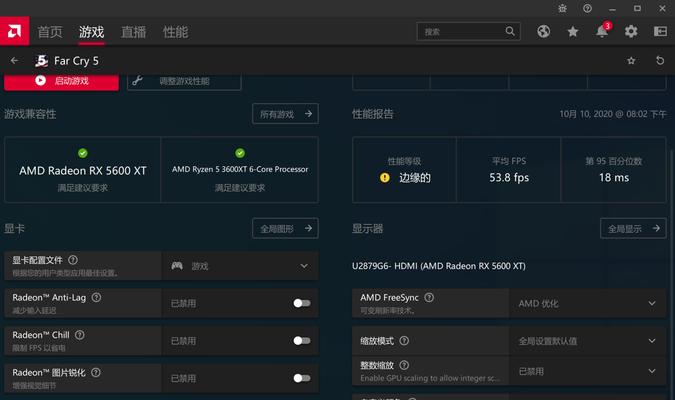Show help for Radeon Anti-Lag
675x400 pixels.
[x=96, y=297]
